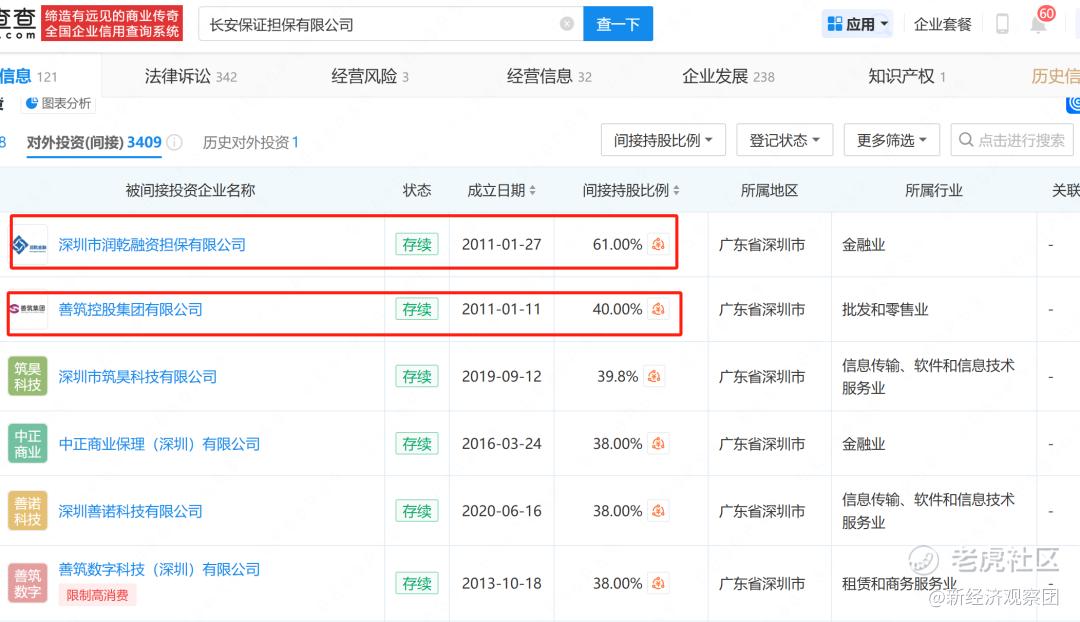Screen dimensions: 1080x622
Task: Click the 存续 status tag for 深圳市润乾融资担保有限公司
Action: click(x=417, y=245)
